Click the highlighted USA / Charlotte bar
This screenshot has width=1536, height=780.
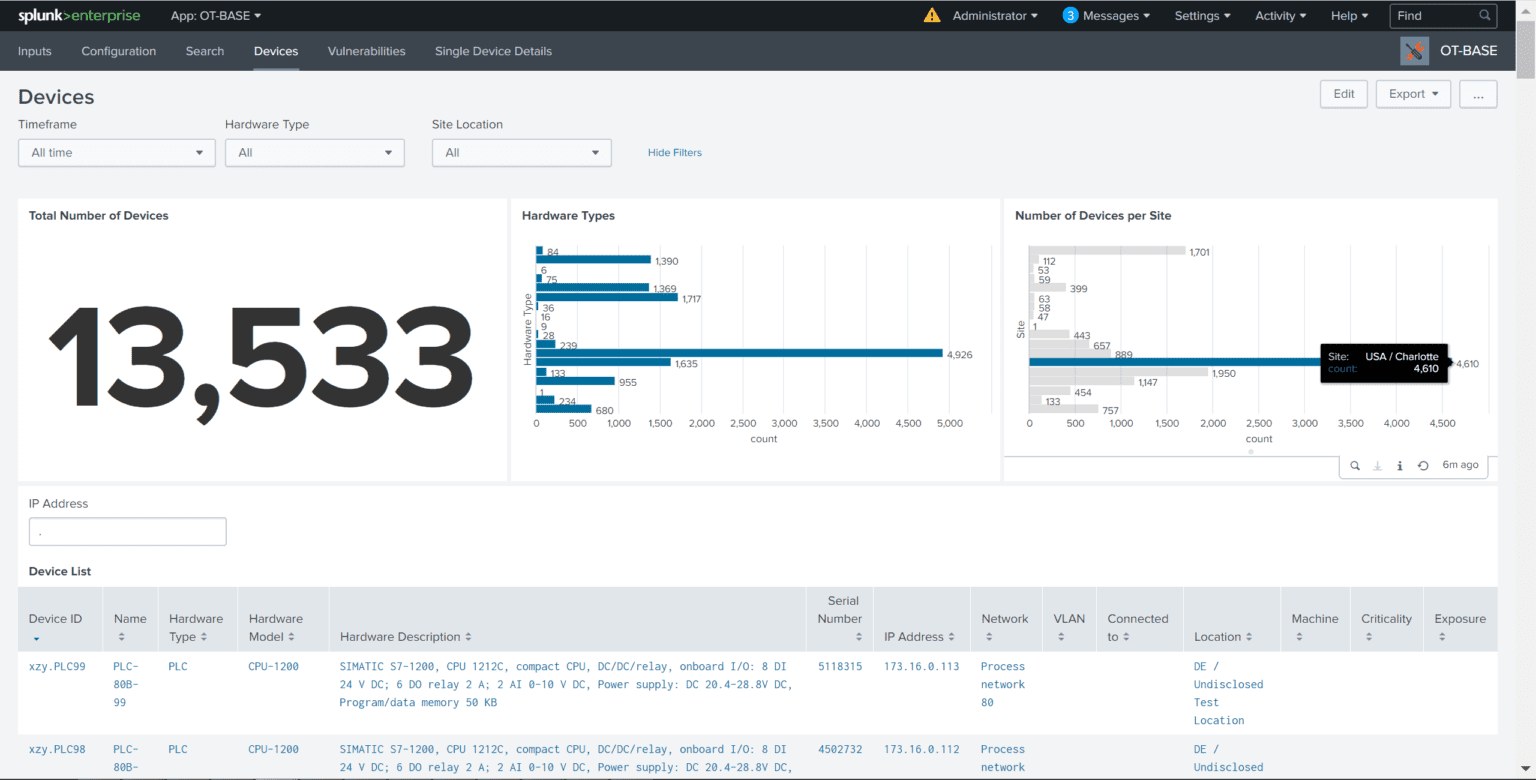tap(1240, 363)
